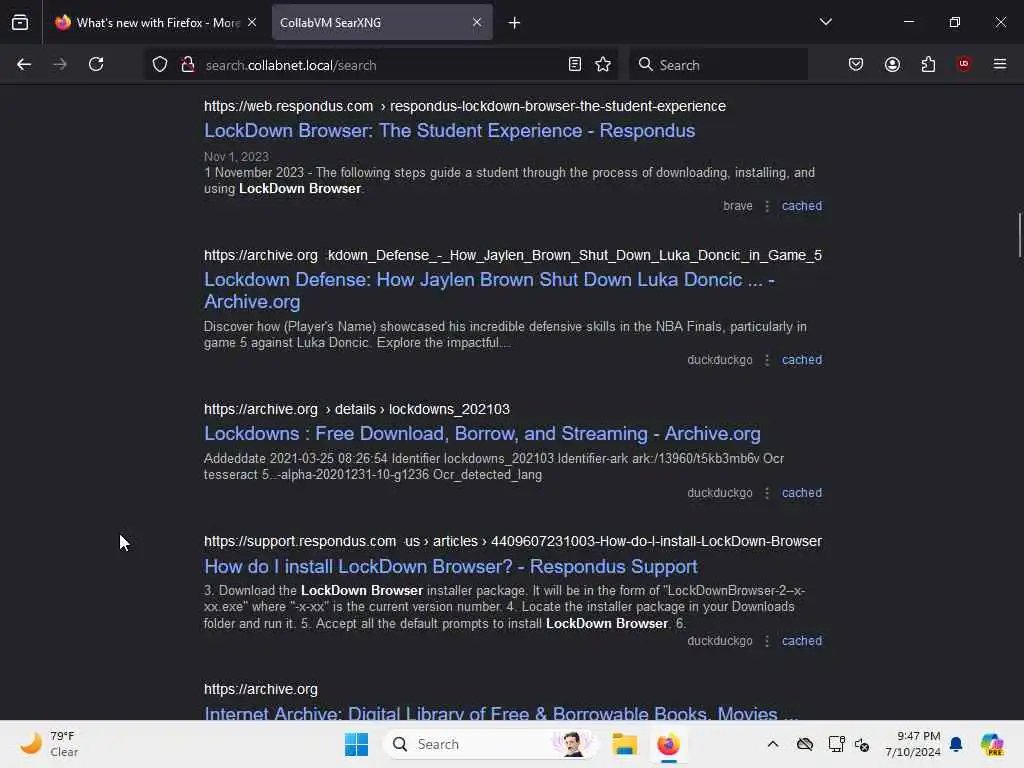
Task: Open the uBlock Origin extension icon
Action: pyautogui.click(x=963, y=64)
